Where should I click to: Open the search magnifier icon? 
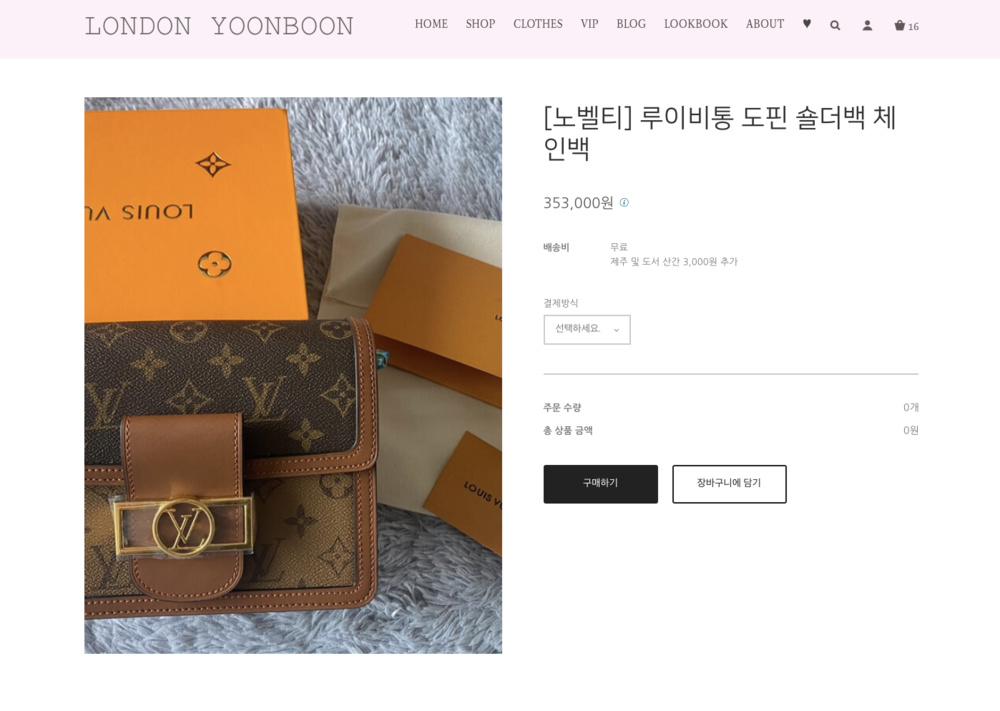(x=835, y=26)
